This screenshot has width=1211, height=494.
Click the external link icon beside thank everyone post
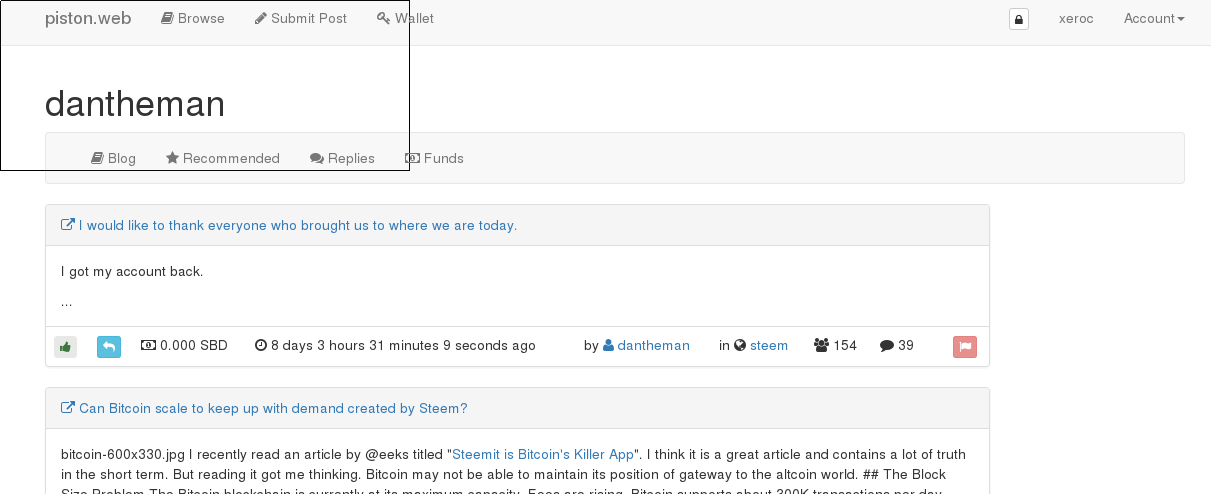(68, 225)
